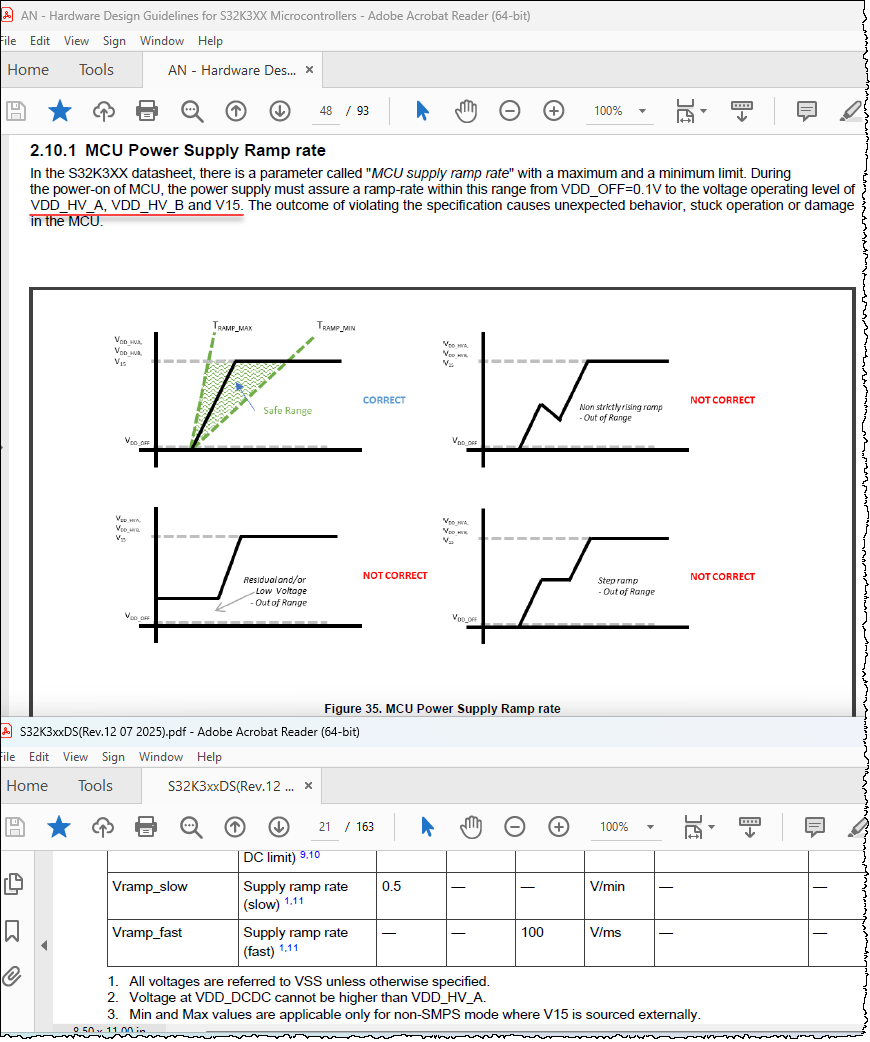This screenshot has height=1042, width=870.
Task: Print the S32K3xxDS datasheet
Action: point(146,827)
